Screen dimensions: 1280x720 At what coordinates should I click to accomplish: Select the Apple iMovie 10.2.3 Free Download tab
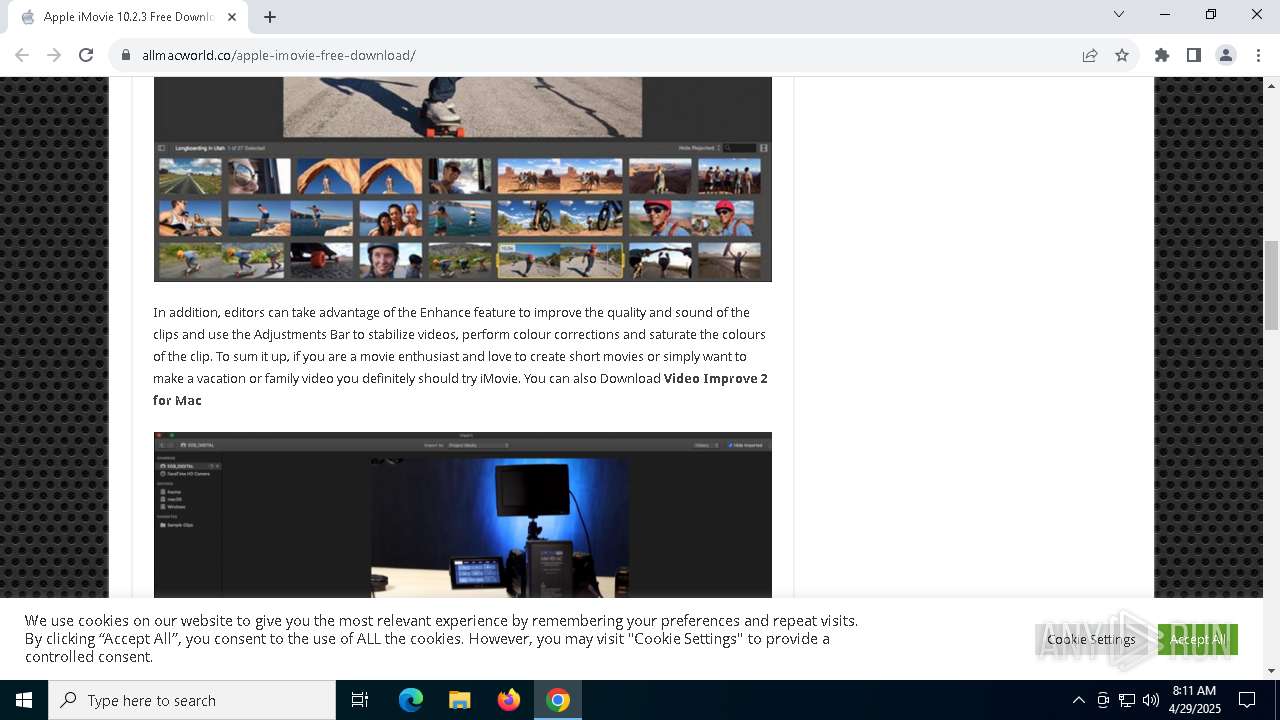pyautogui.click(x=128, y=17)
